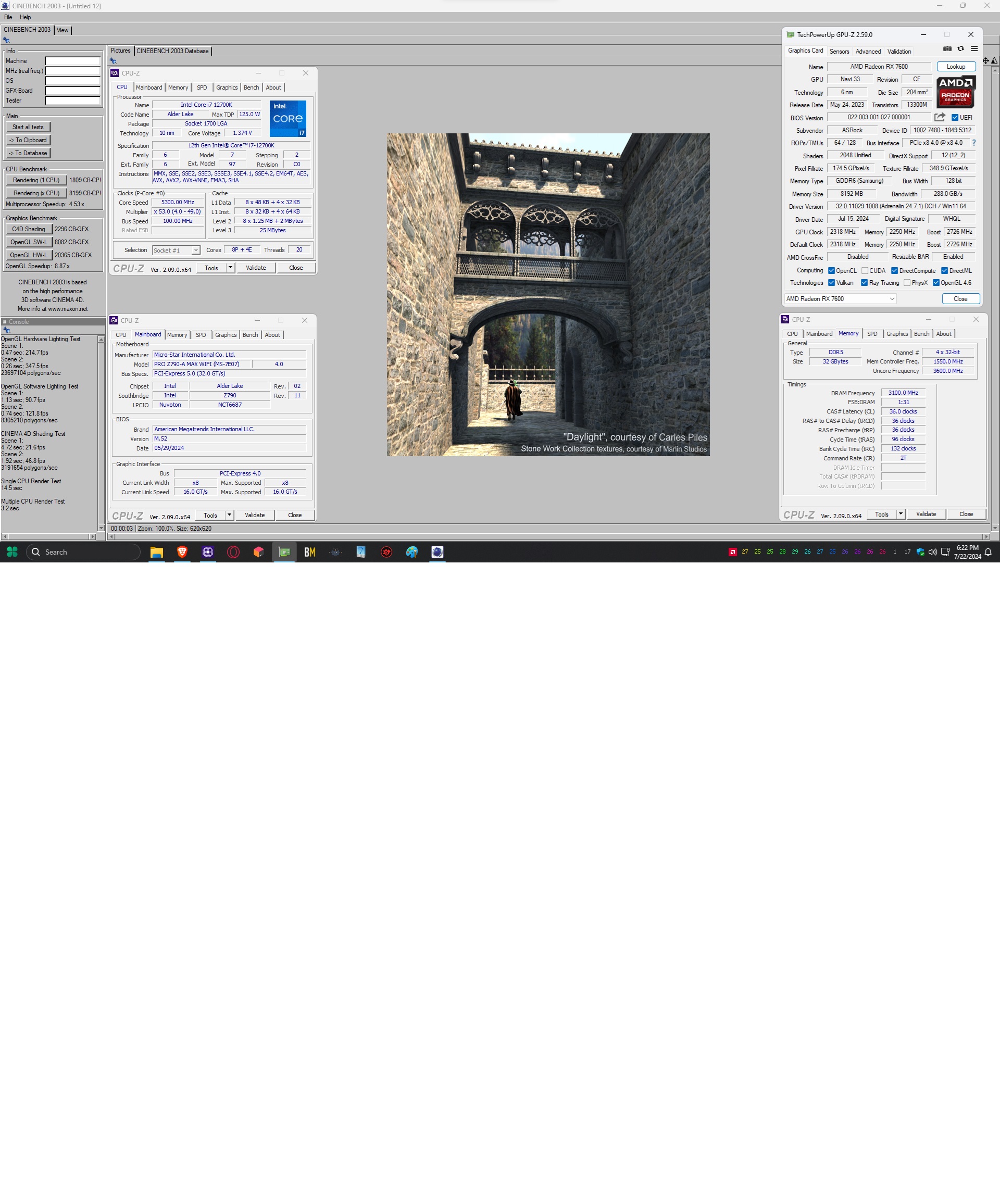This screenshot has height=1204, width=1000.
Task: Expand Tools arrow in CPU-Z Memory window
Action: tap(900, 515)
